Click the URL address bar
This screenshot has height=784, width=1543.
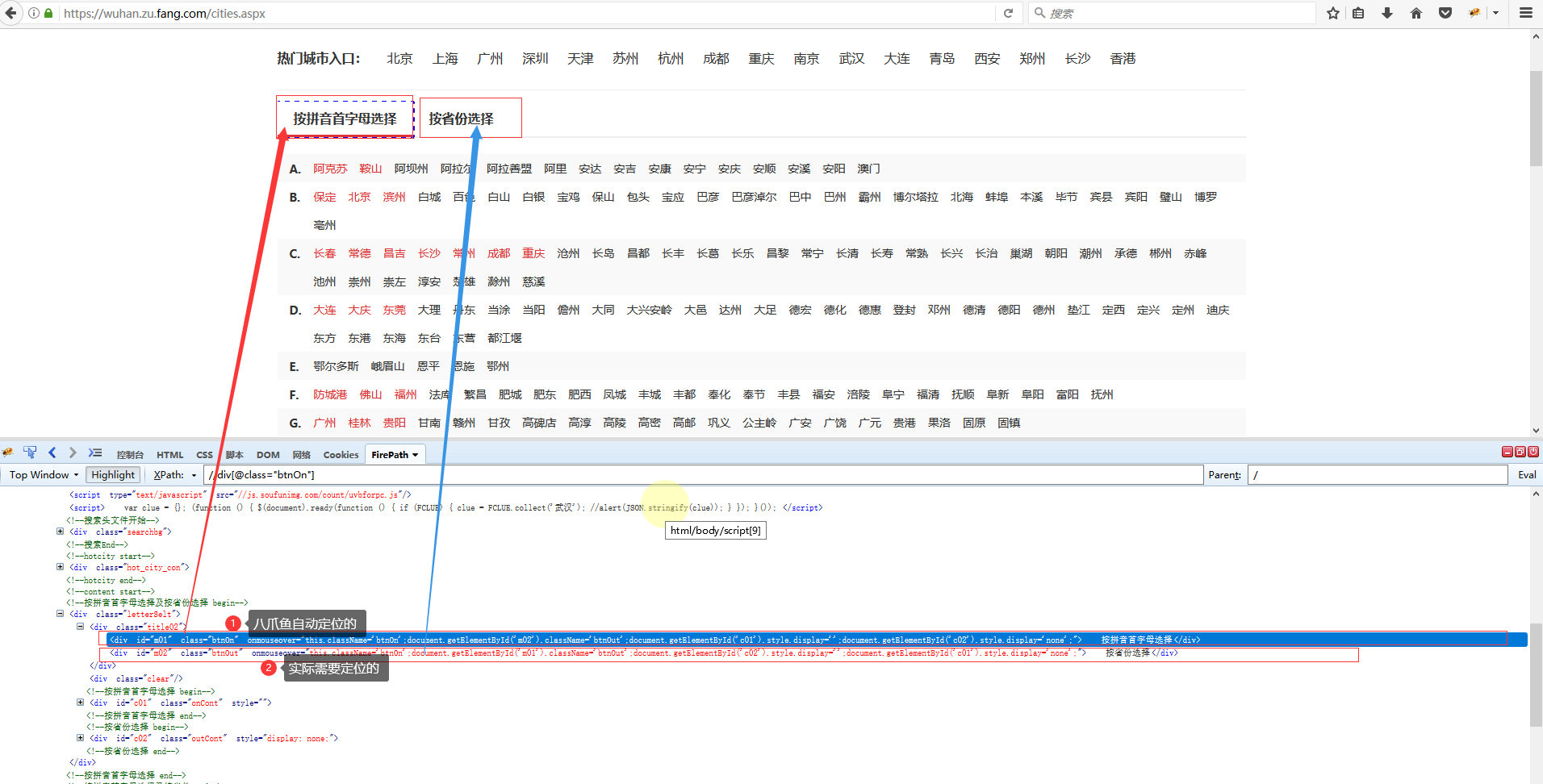click(528, 13)
